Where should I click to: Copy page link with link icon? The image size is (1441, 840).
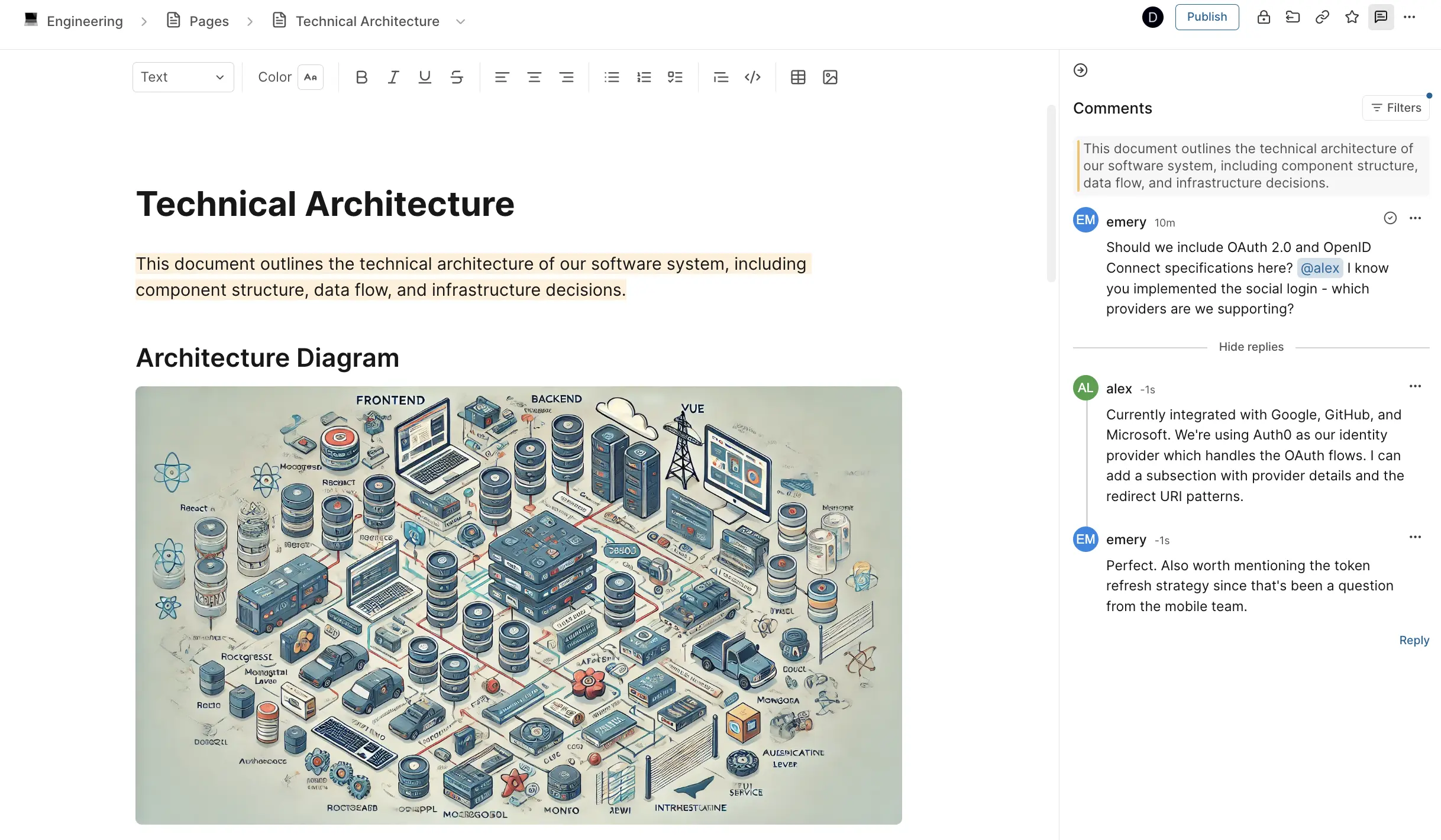[x=1322, y=17]
